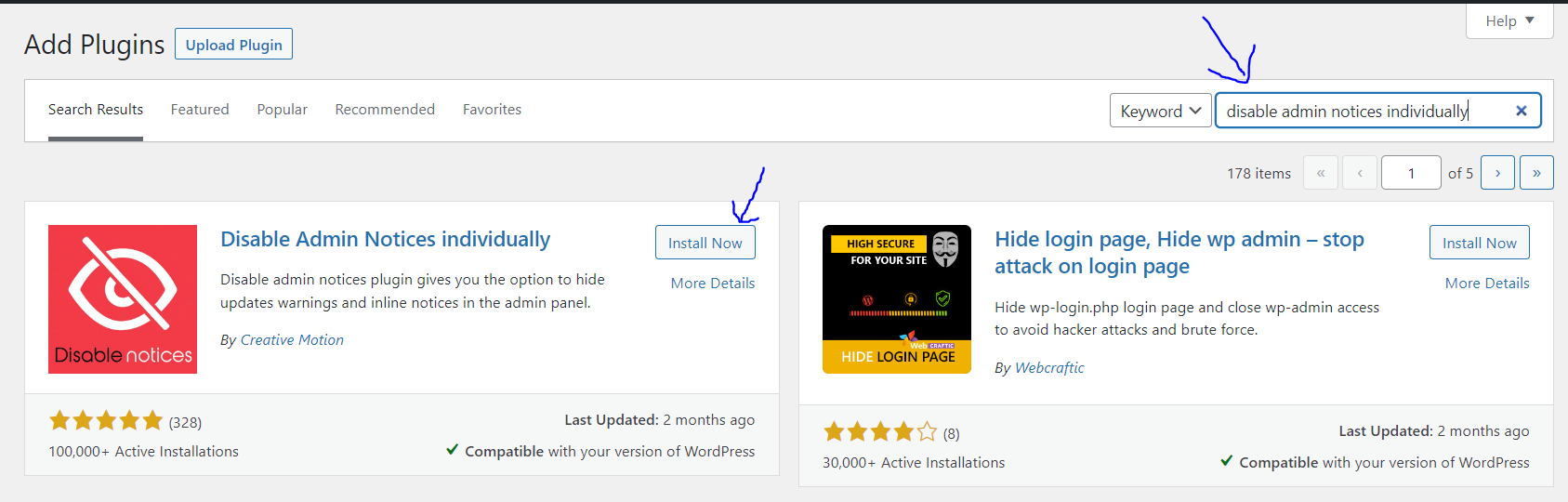Go to the next results page
The height and width of the screenshot is (502, 1568).
coord(1497,173)
